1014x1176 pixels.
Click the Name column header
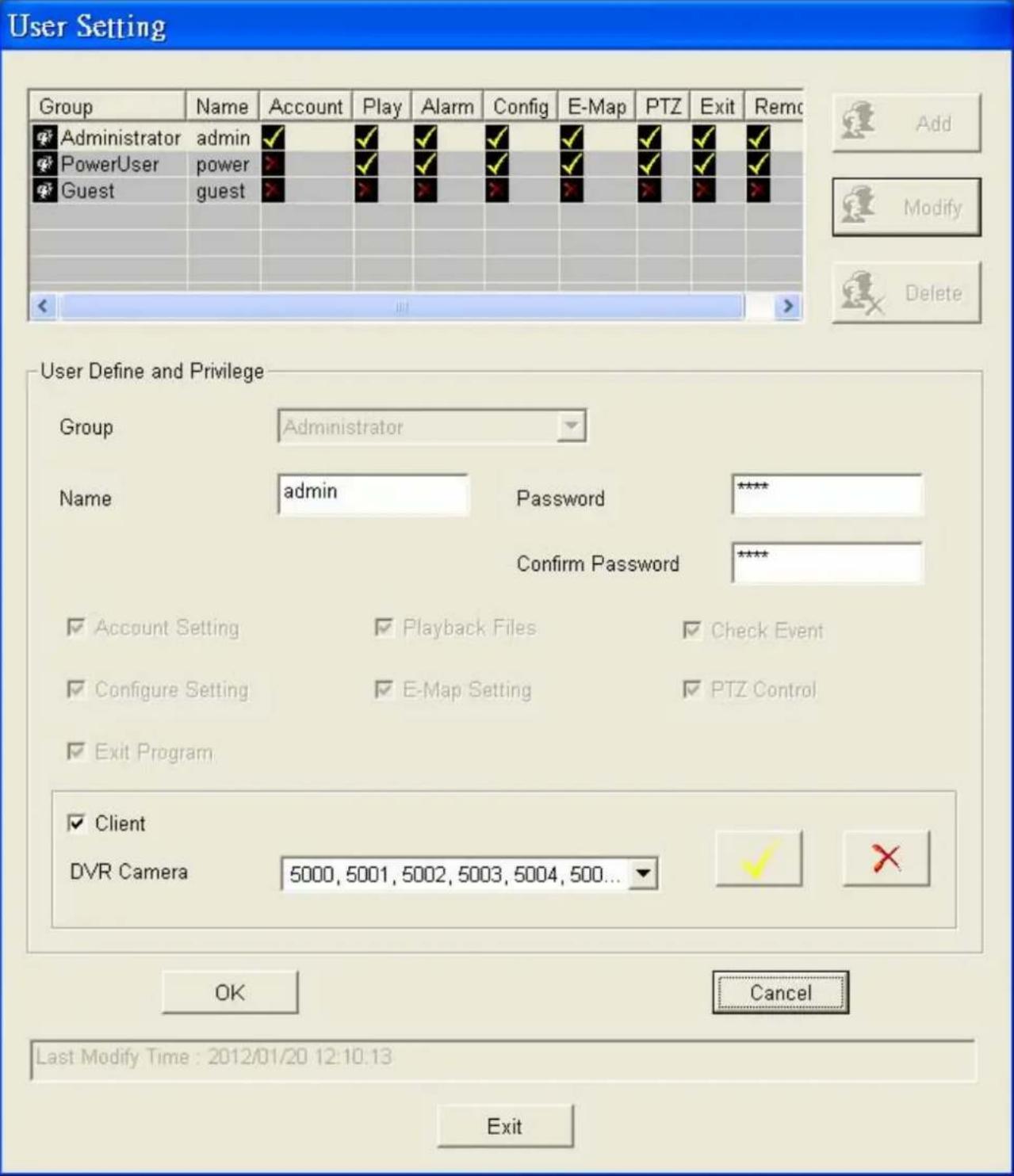(223, 106)
